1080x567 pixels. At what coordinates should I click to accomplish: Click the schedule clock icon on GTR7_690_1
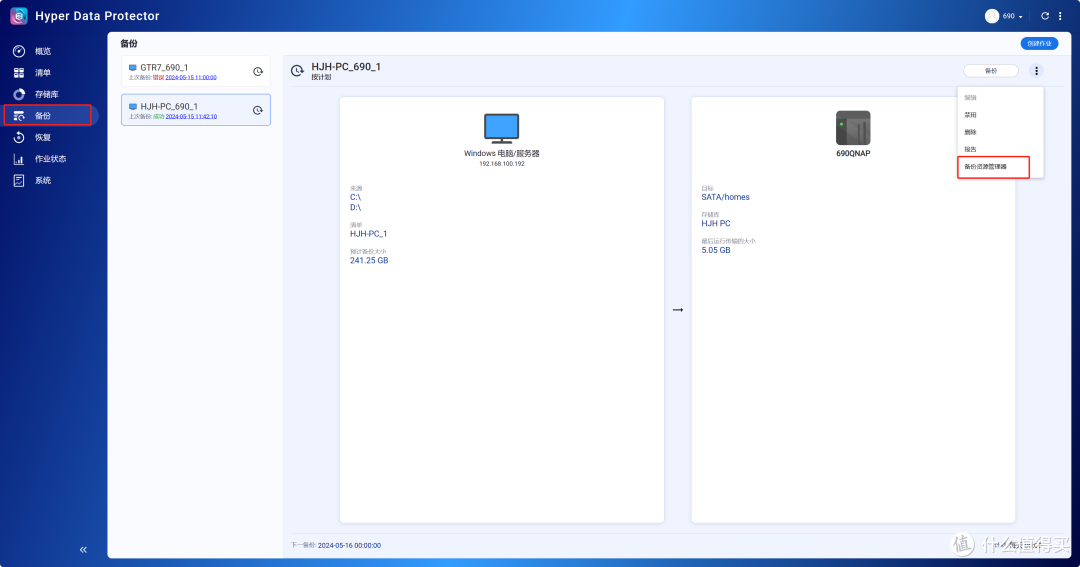point(258,72)
